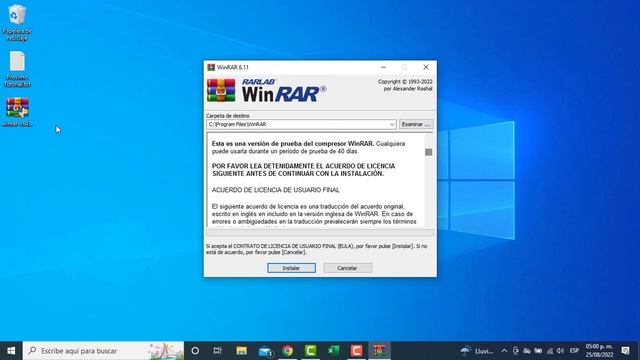640x360 pixels.
Task: Open the Mail app in taskbar
Action: (265, 351)
